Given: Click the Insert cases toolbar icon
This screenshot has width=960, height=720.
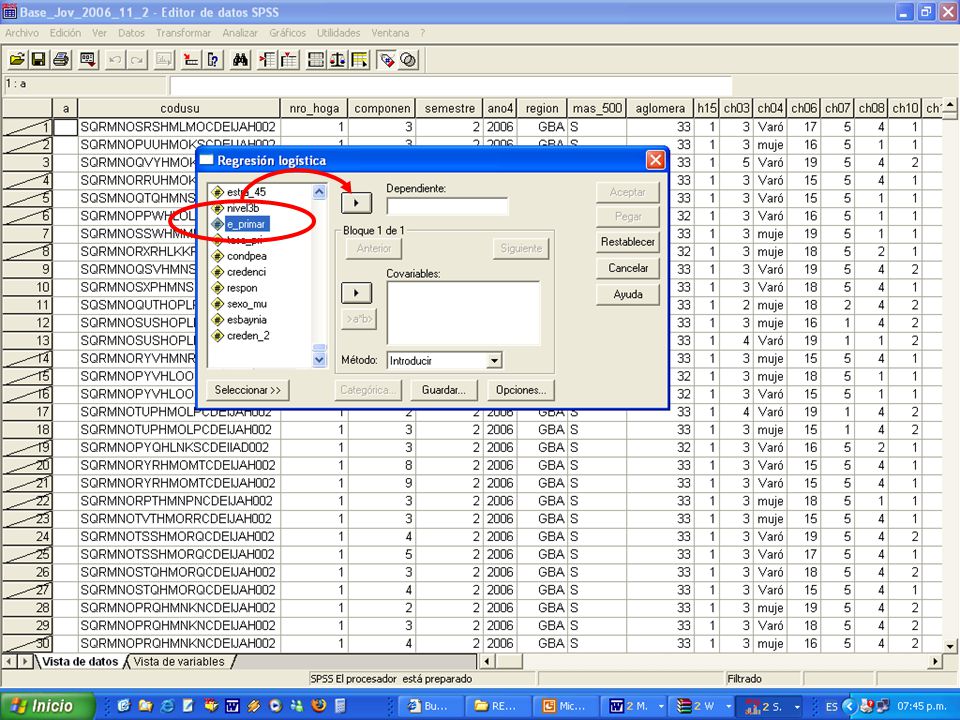Looking at the screenshot, I should 267,59.
